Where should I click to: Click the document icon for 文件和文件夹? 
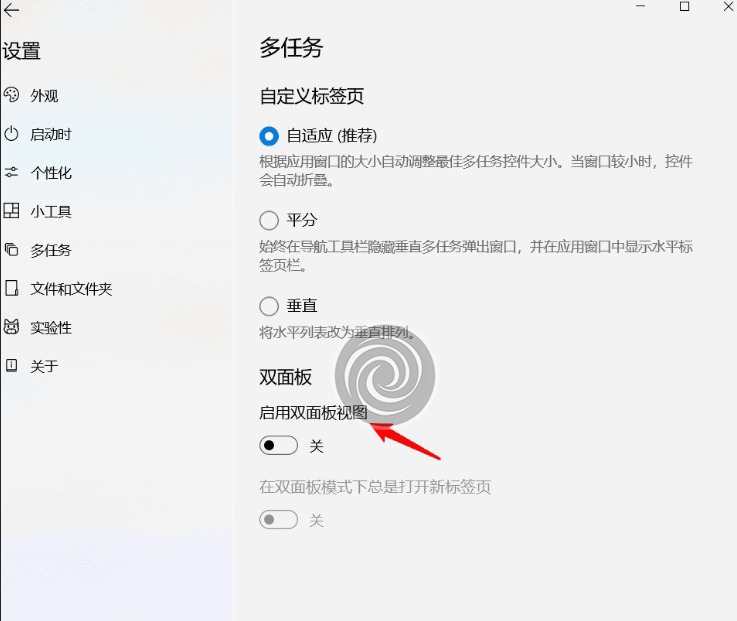click(12, 289)
